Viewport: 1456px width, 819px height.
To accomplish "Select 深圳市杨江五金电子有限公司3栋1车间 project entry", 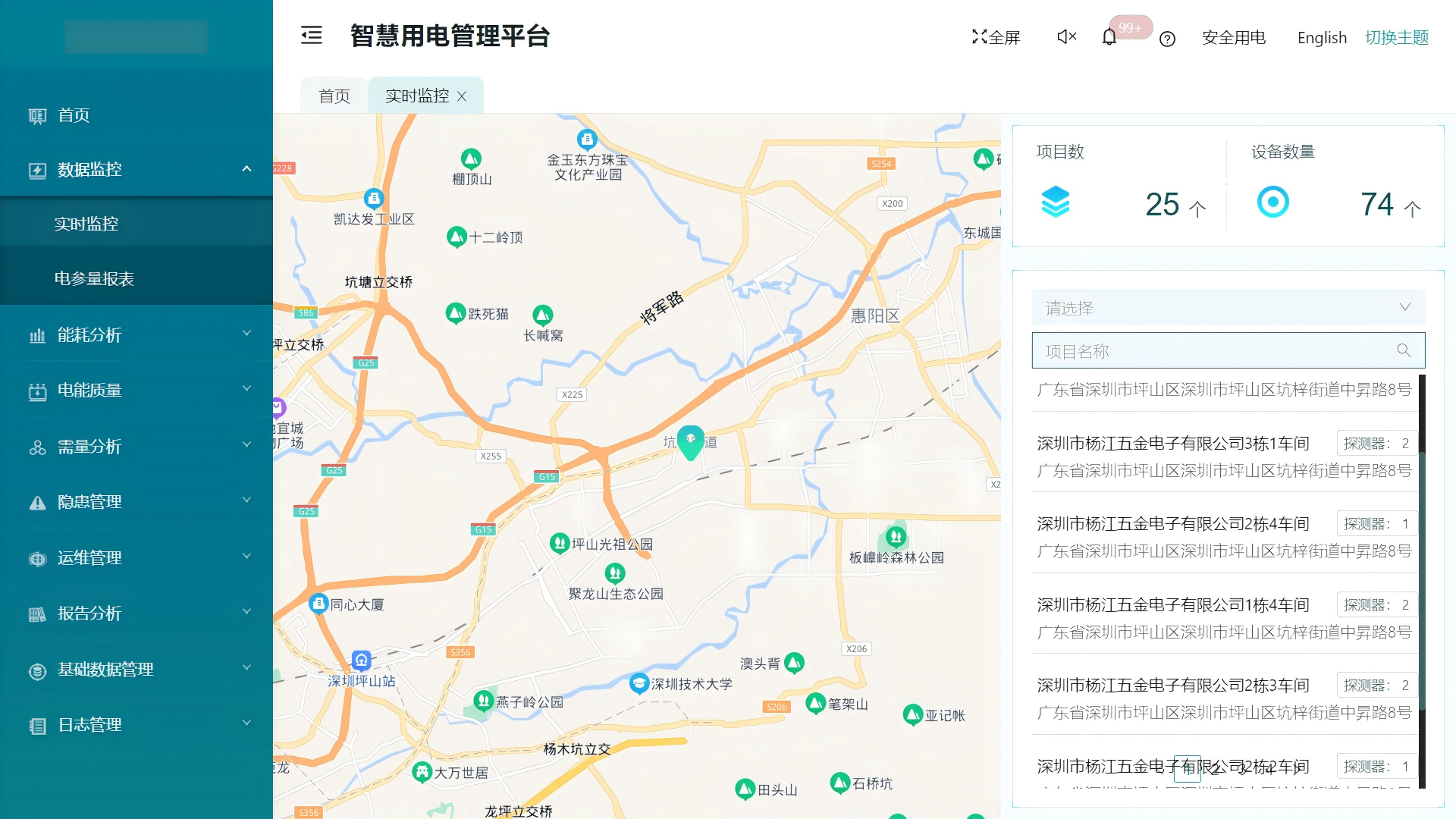I will [1172, 444].
